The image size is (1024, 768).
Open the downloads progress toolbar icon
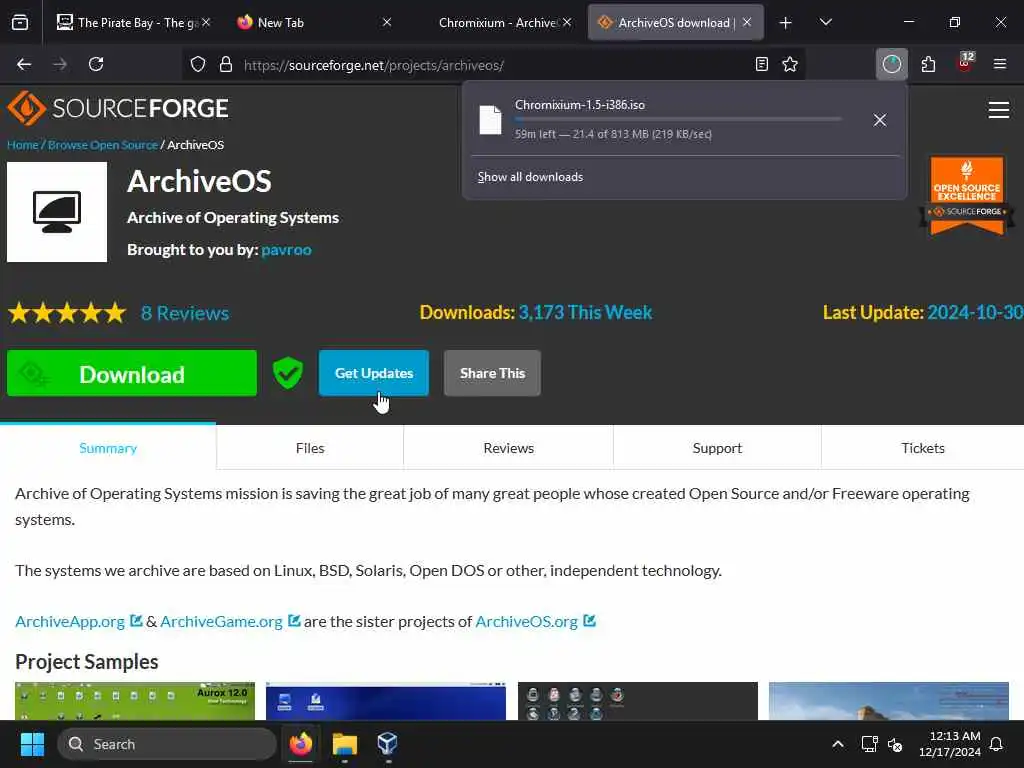[x=891, y=64]
